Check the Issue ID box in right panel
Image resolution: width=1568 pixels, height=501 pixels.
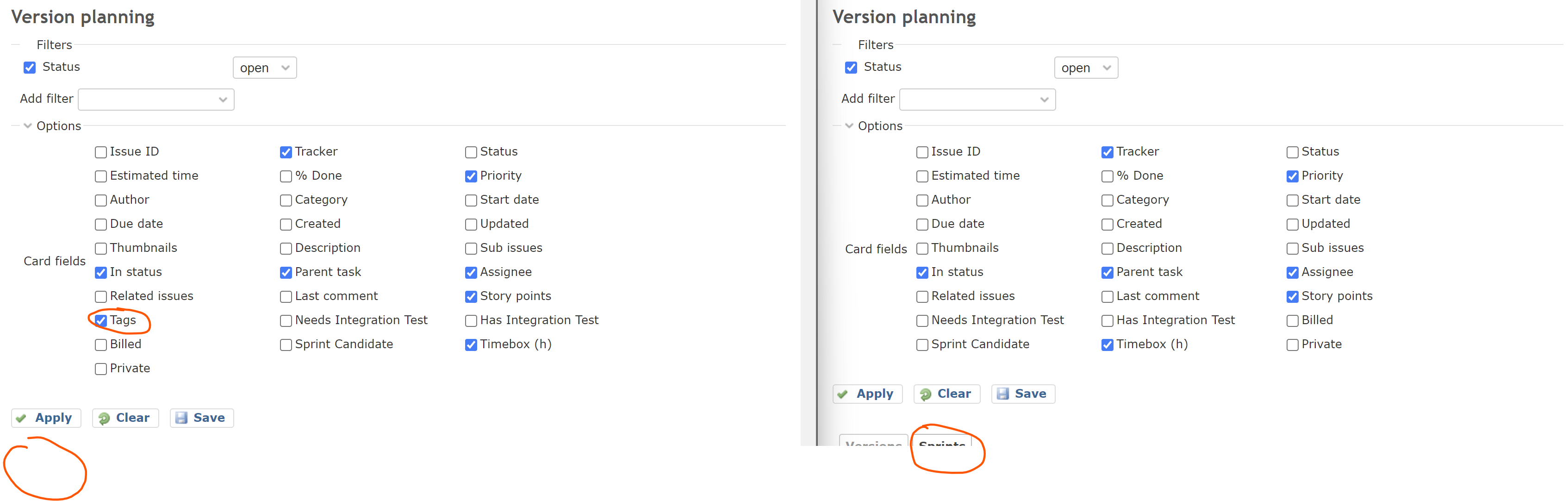922,152
